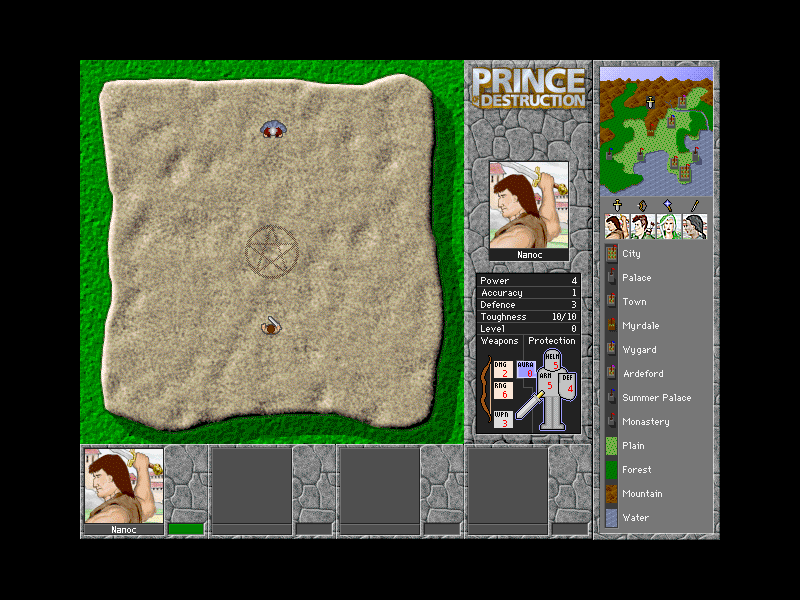The width and height of the screenshot is (800, 600).
Task: Click the dark green Forest terrain swatch
Action: [x=611, y=469]
